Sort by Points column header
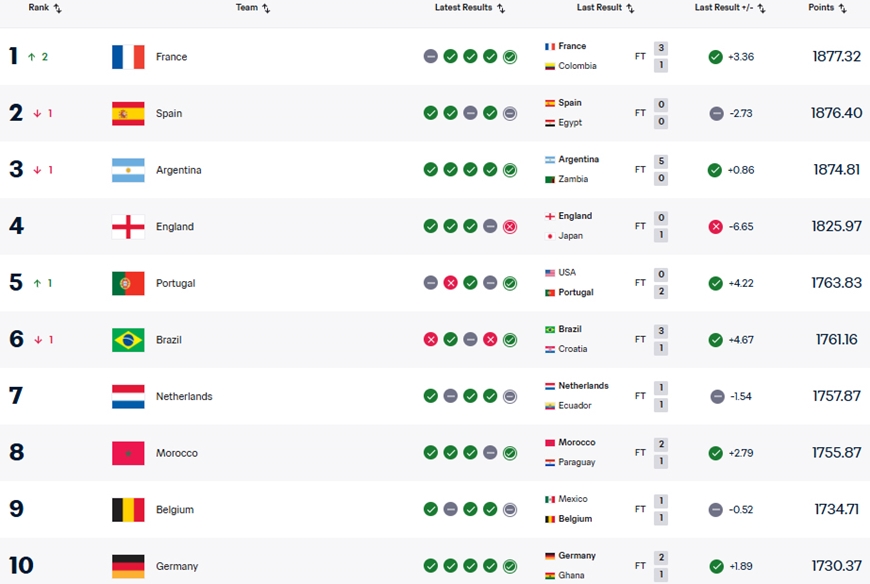Viewport: 870px width, 584px height. click(x=827, y=8)
